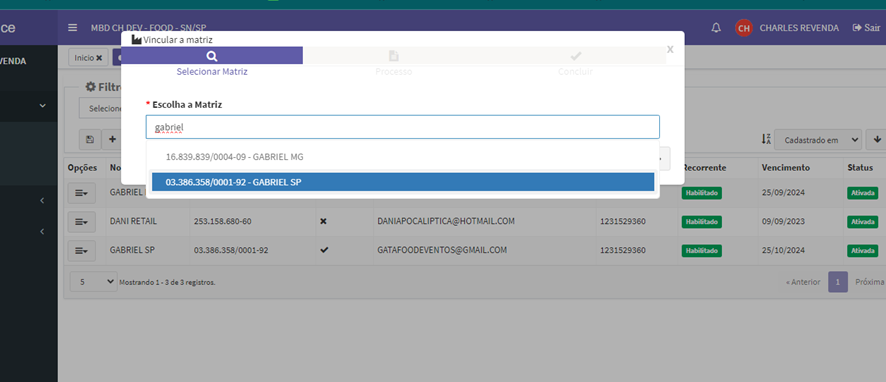Go to the Anterior page
This screenshot has width=886, height=382.
803,282
